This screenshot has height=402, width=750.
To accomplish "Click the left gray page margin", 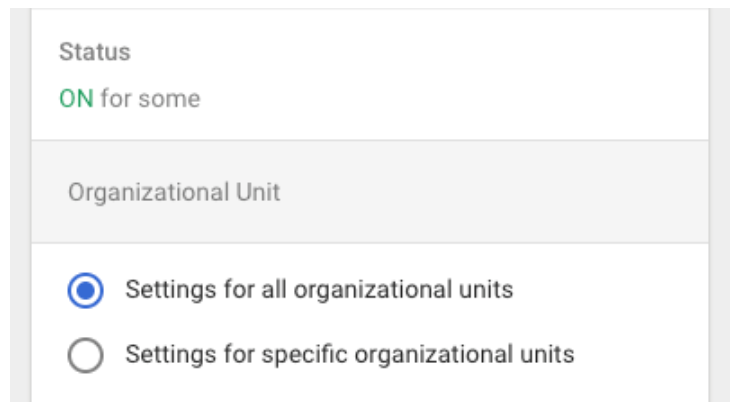I will (21, 205).
